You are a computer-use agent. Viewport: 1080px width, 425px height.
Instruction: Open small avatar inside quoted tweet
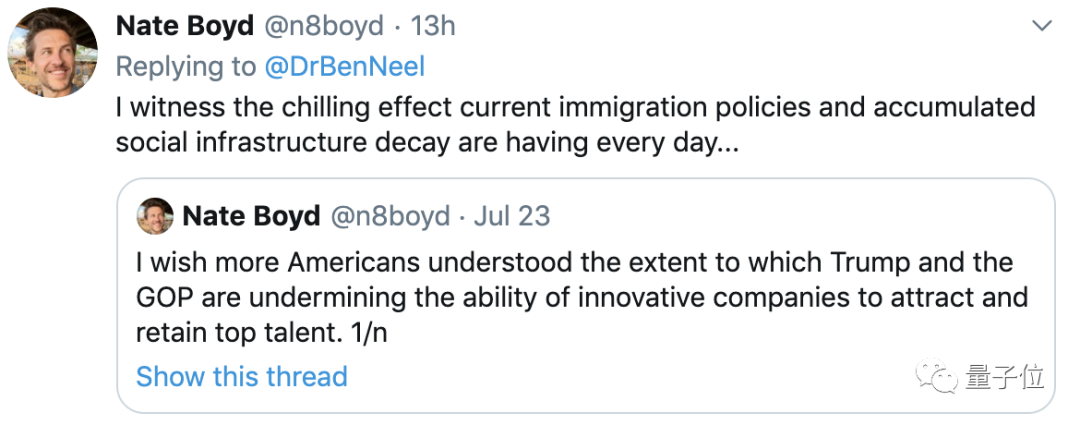pos(155,216)
